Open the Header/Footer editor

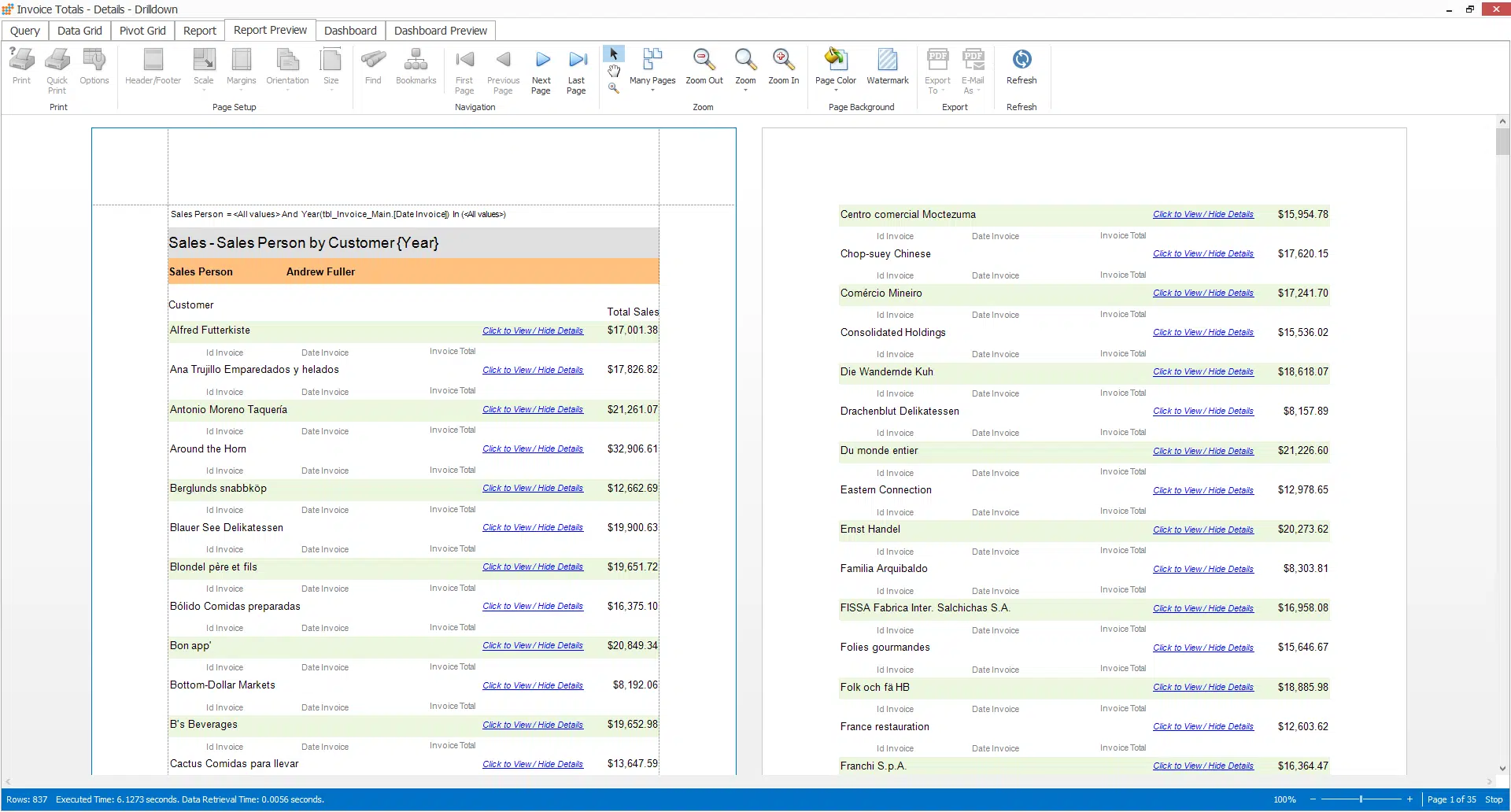tap(153, 66)
